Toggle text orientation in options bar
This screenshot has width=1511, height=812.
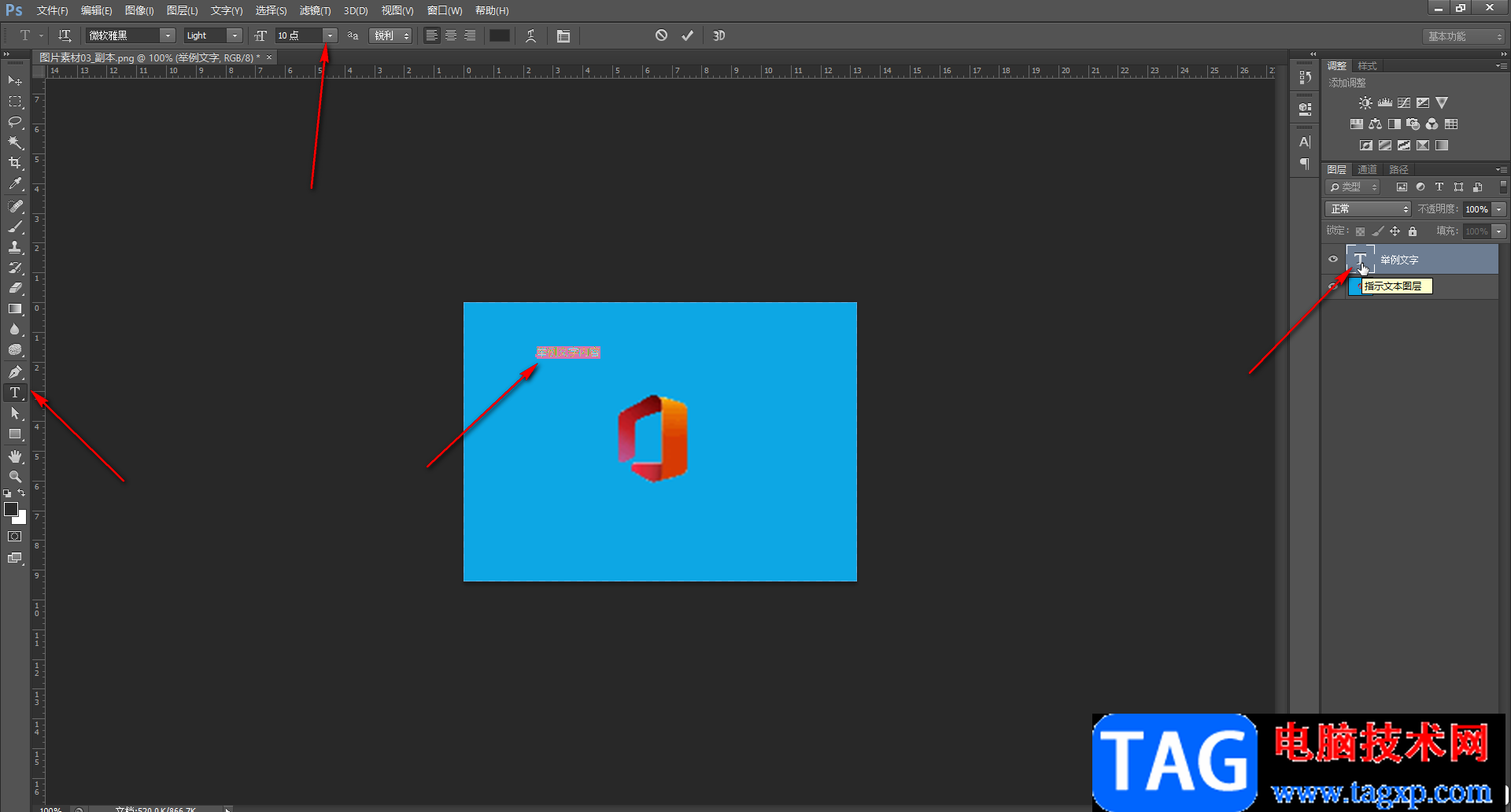click(65, 35)
